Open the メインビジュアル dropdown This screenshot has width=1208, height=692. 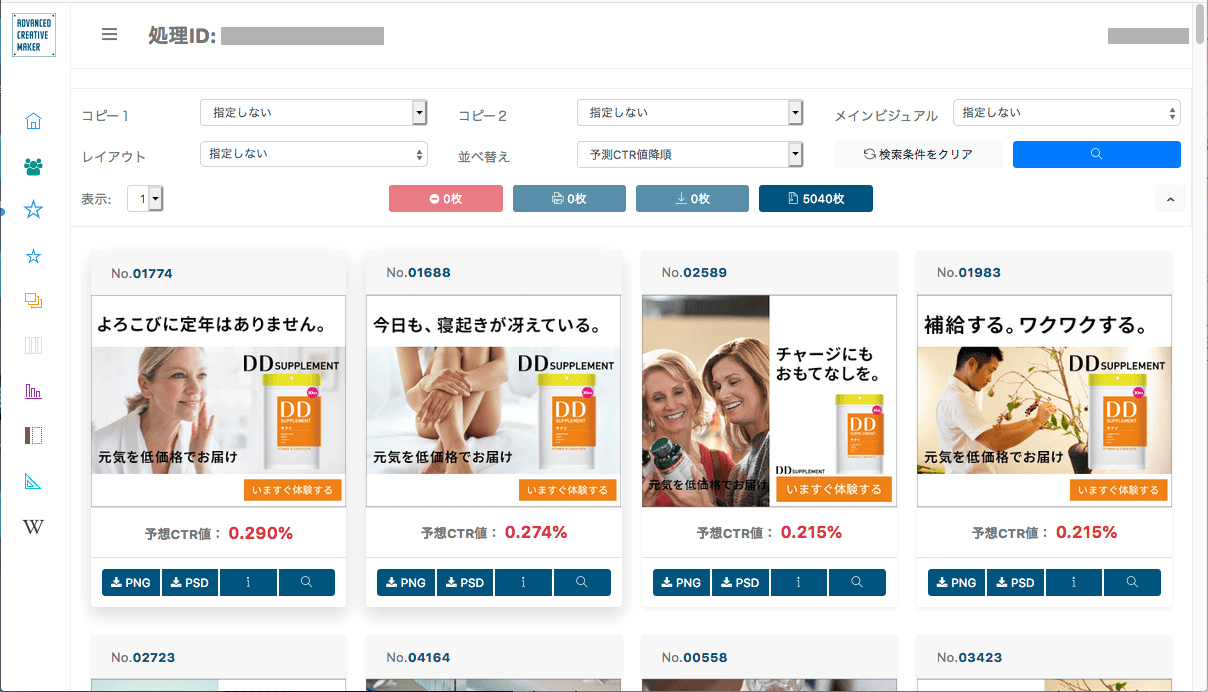(1066, 113)
